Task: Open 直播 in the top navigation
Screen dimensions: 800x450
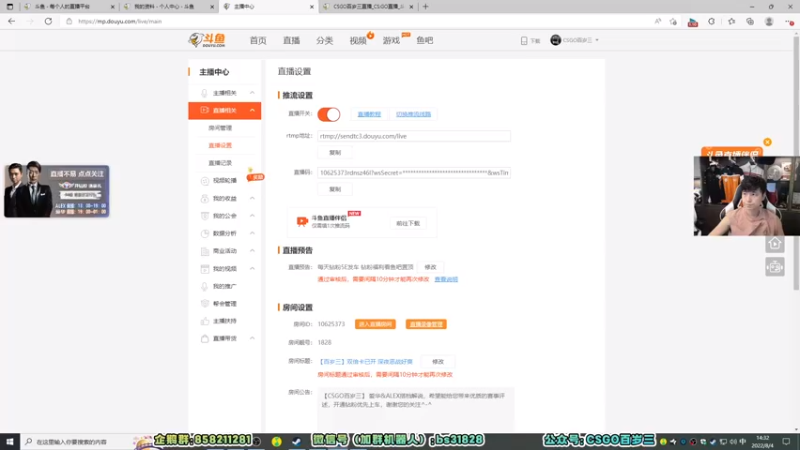Action: (291, 40)
